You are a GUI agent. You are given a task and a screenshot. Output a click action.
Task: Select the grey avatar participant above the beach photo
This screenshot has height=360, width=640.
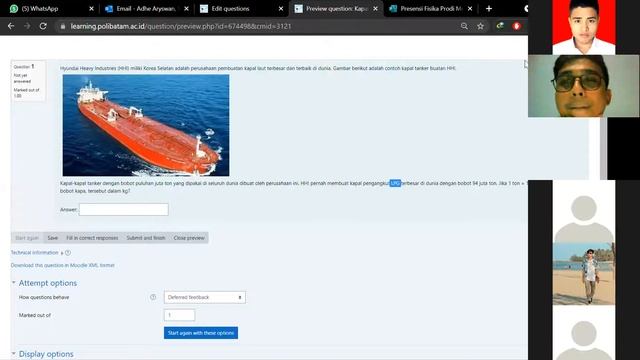pos(584,211)
